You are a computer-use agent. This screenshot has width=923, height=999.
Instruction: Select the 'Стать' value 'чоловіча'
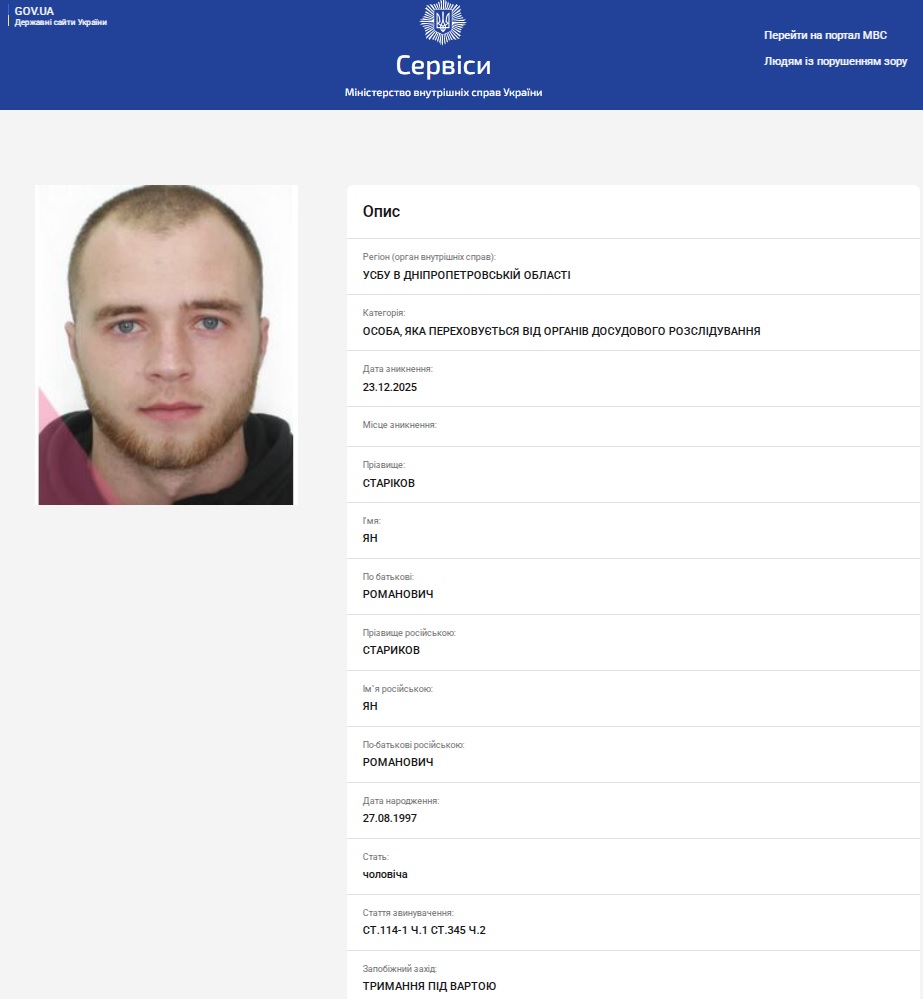[x=385, y=874]
